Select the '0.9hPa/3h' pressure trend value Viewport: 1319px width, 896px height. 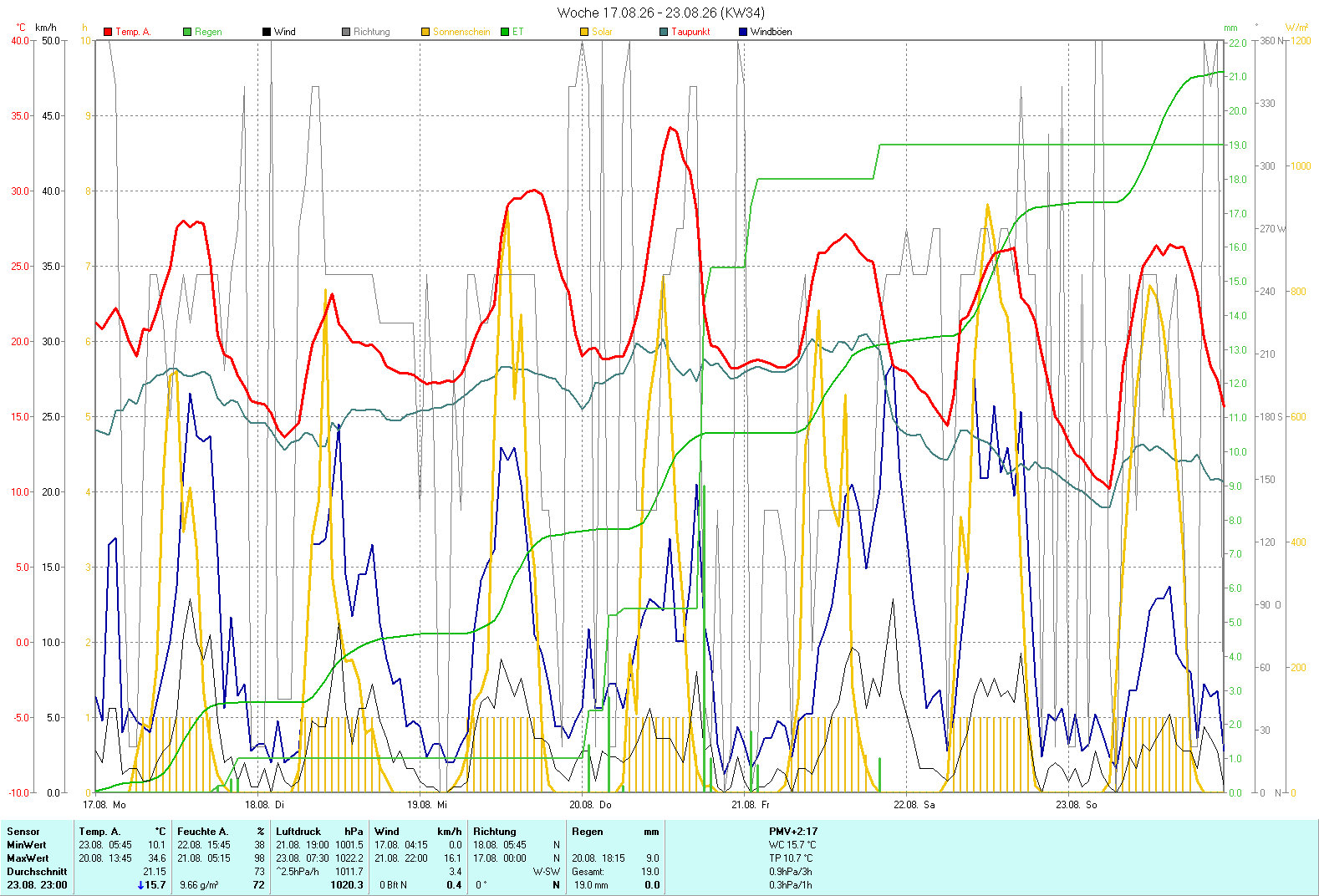pos(791,872)
